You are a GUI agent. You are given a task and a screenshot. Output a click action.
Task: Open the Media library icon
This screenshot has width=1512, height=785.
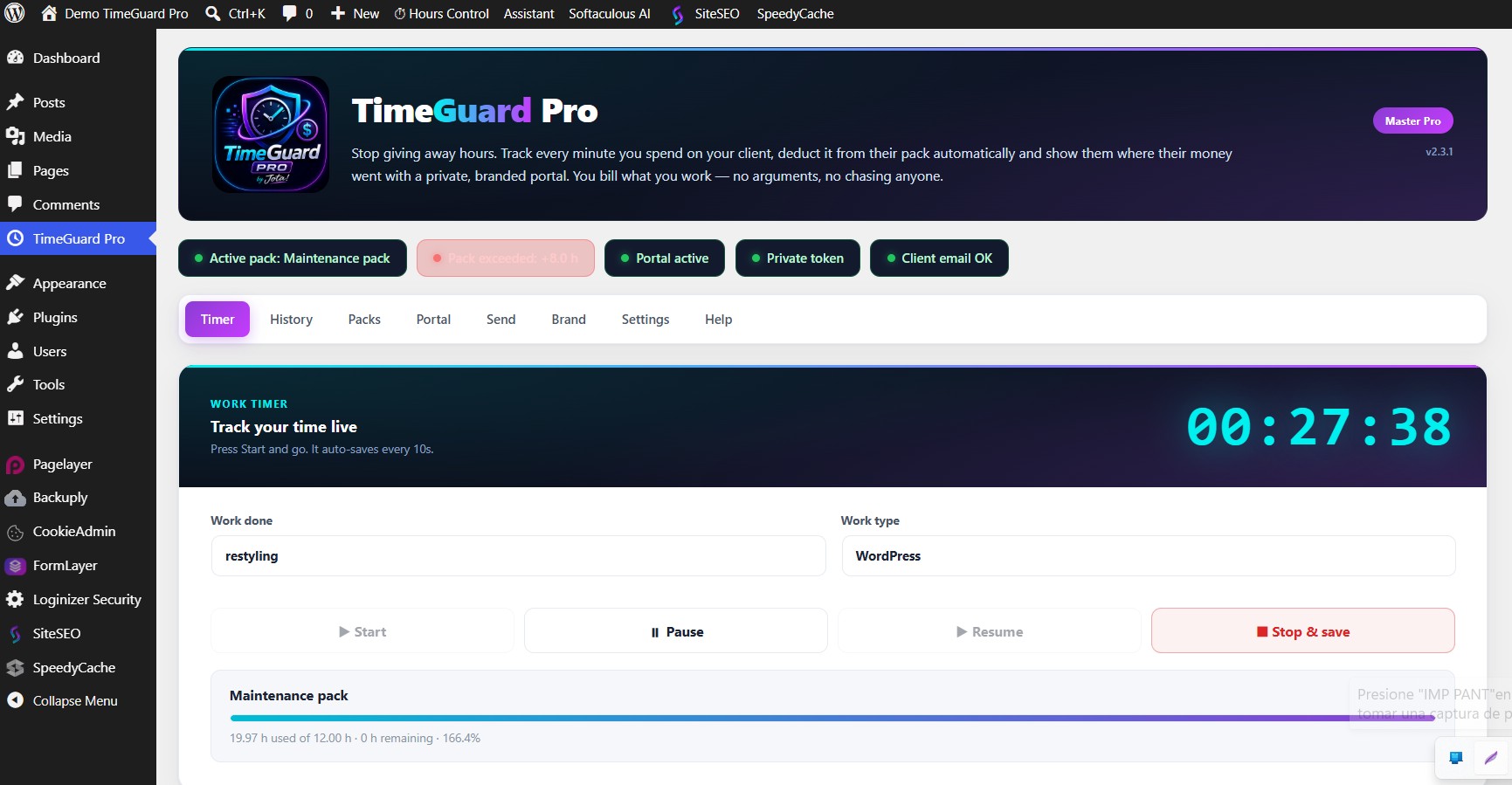pos(15,136)
